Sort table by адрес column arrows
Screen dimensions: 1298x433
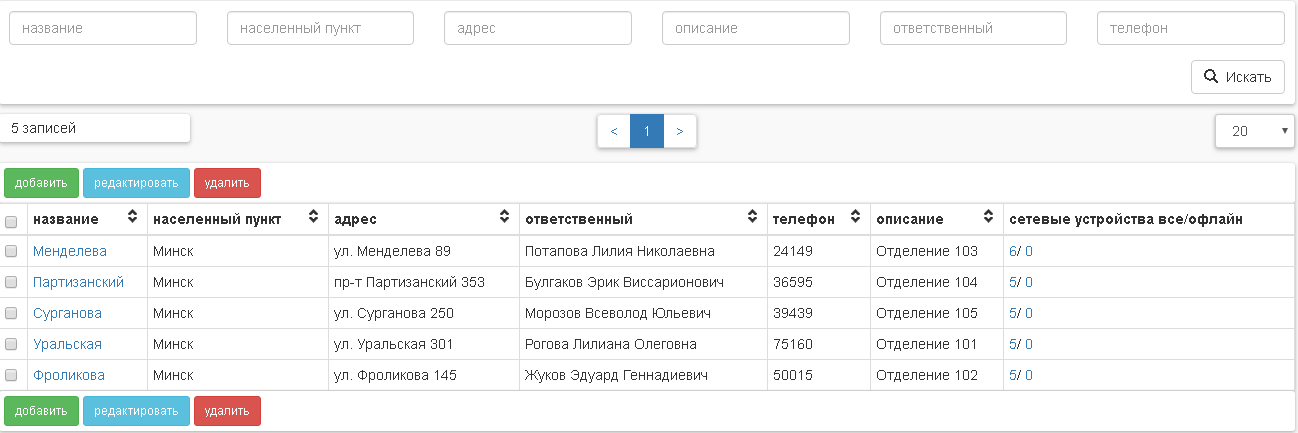[x=504, y=217]
